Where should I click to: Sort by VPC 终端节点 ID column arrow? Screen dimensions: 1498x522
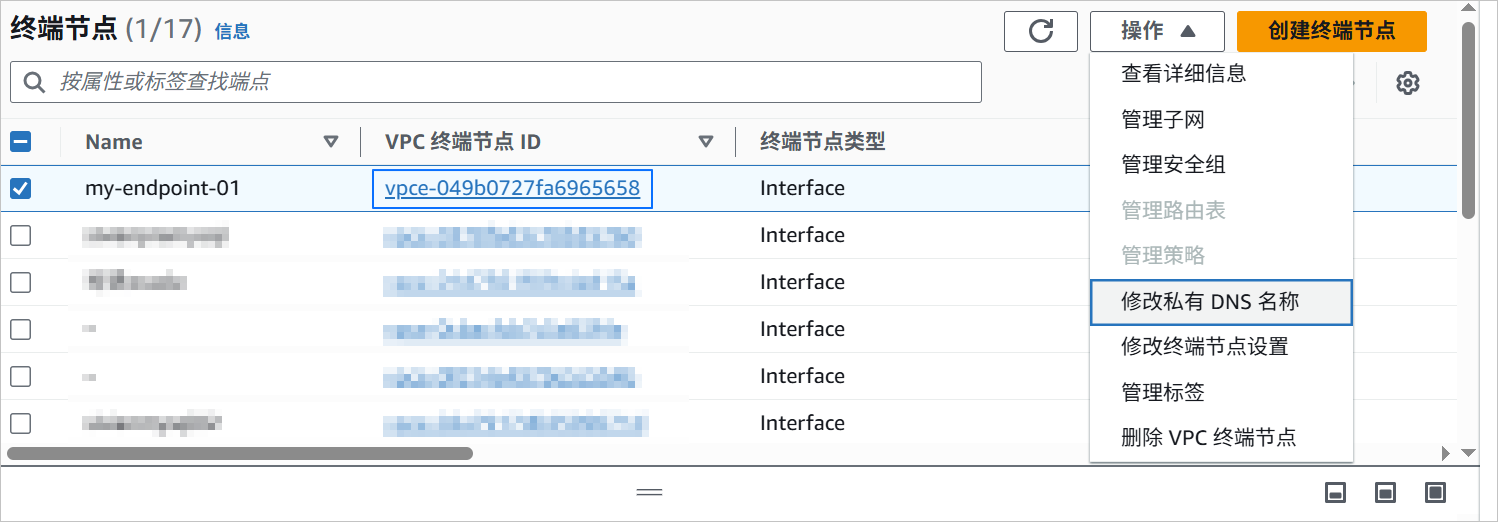click(706, 142)
